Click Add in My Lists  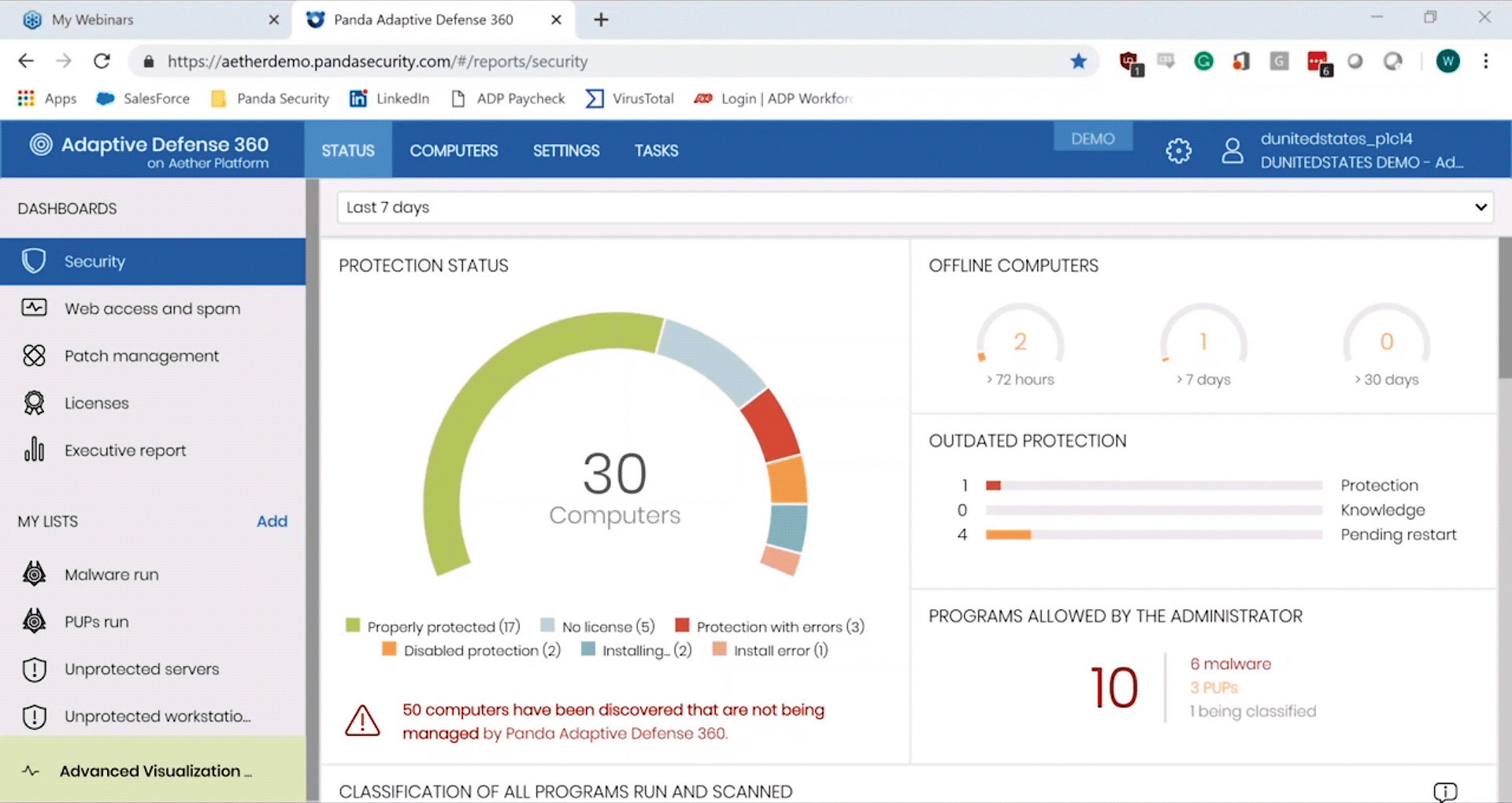click(272, 521)
